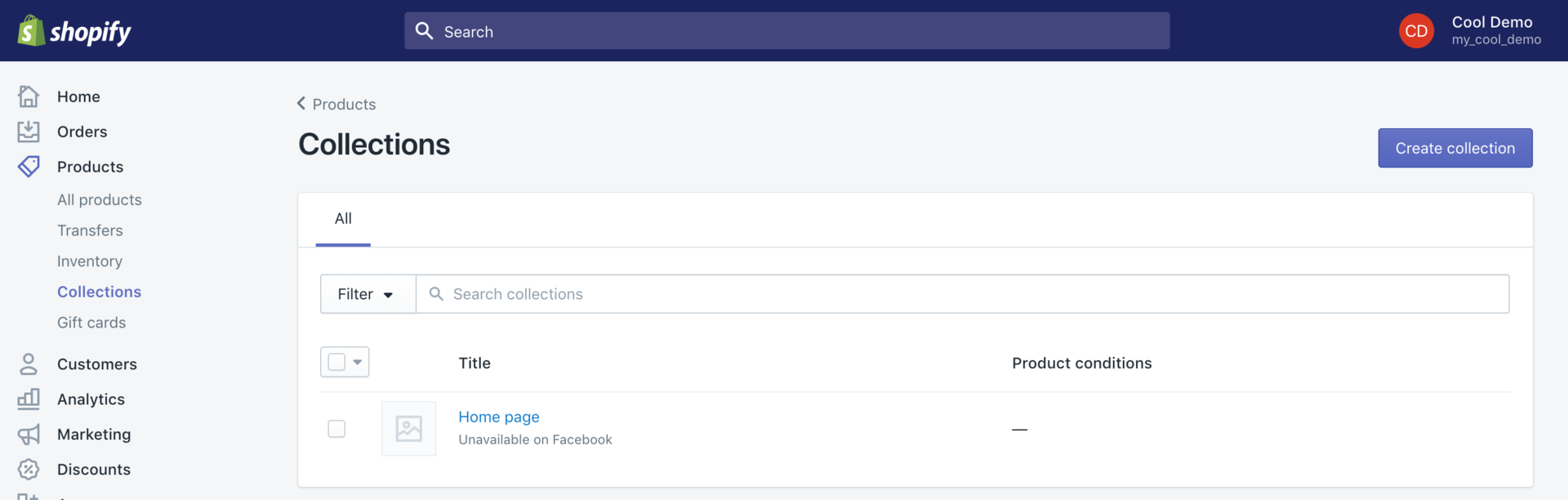Click the Orders inbox icon

pos(29,132)
